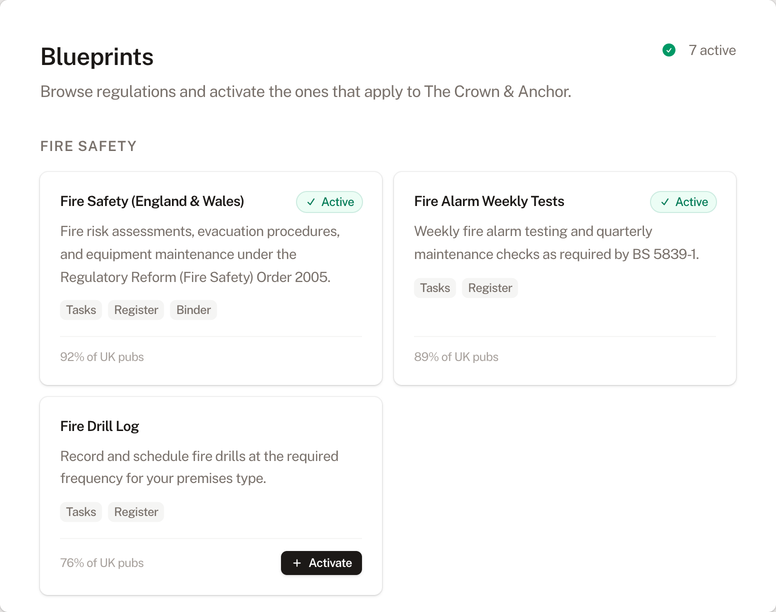
Task: Select Register tag on Fire Safety card
Action: click(x=136, y=310)
